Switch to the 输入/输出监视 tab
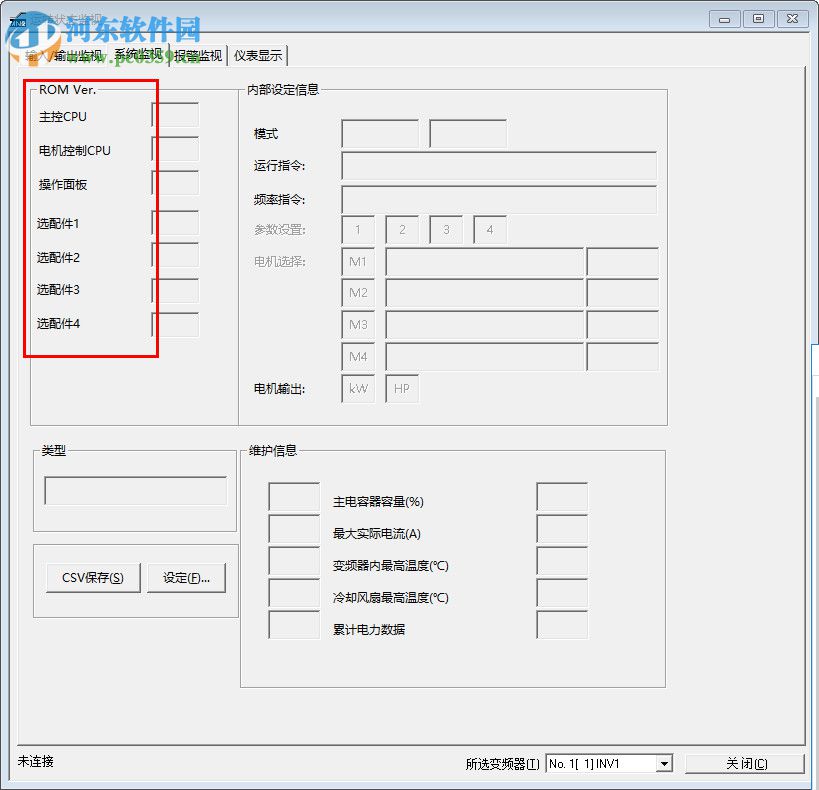The height and width of the screenshot is (790, 819). click(60, 55)
